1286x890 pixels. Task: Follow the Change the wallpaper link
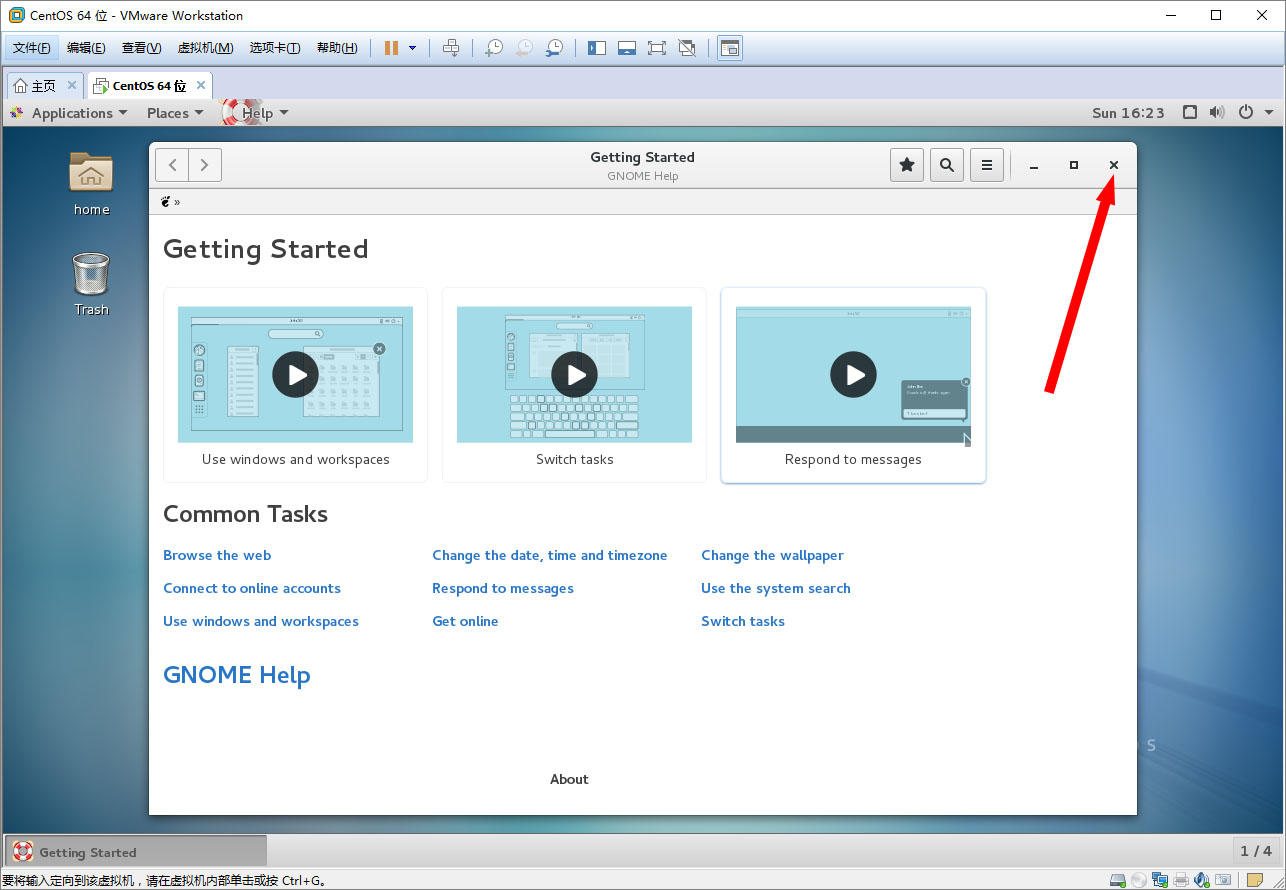772,555
